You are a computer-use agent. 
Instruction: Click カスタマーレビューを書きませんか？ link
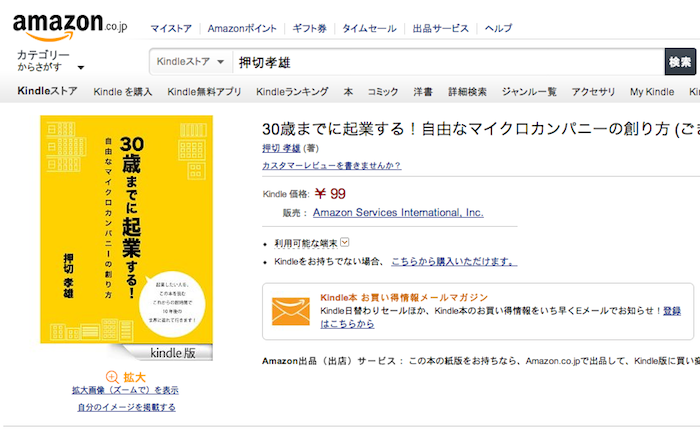[x=331, y=165]
